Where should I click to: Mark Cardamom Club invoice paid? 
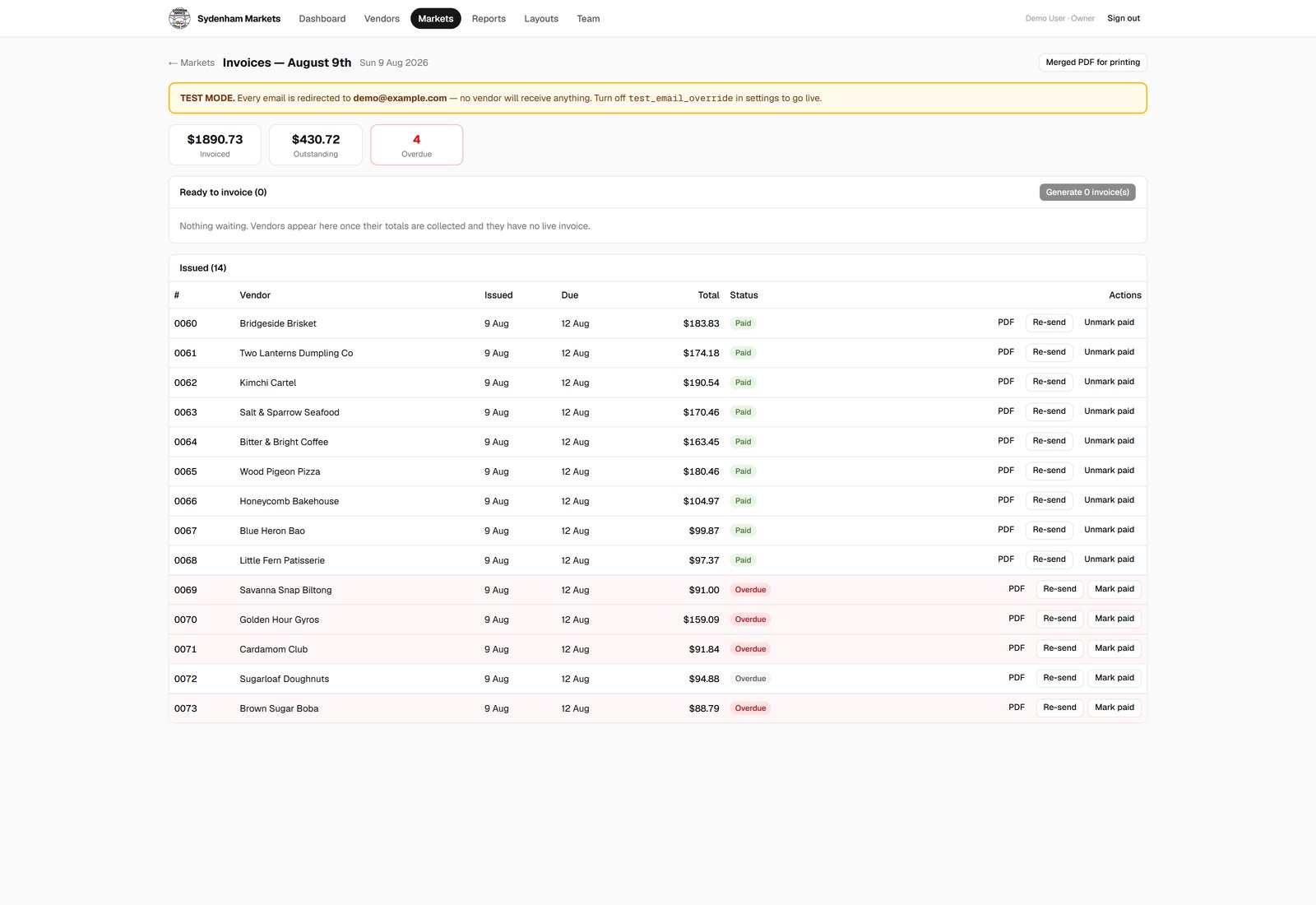1114,648
